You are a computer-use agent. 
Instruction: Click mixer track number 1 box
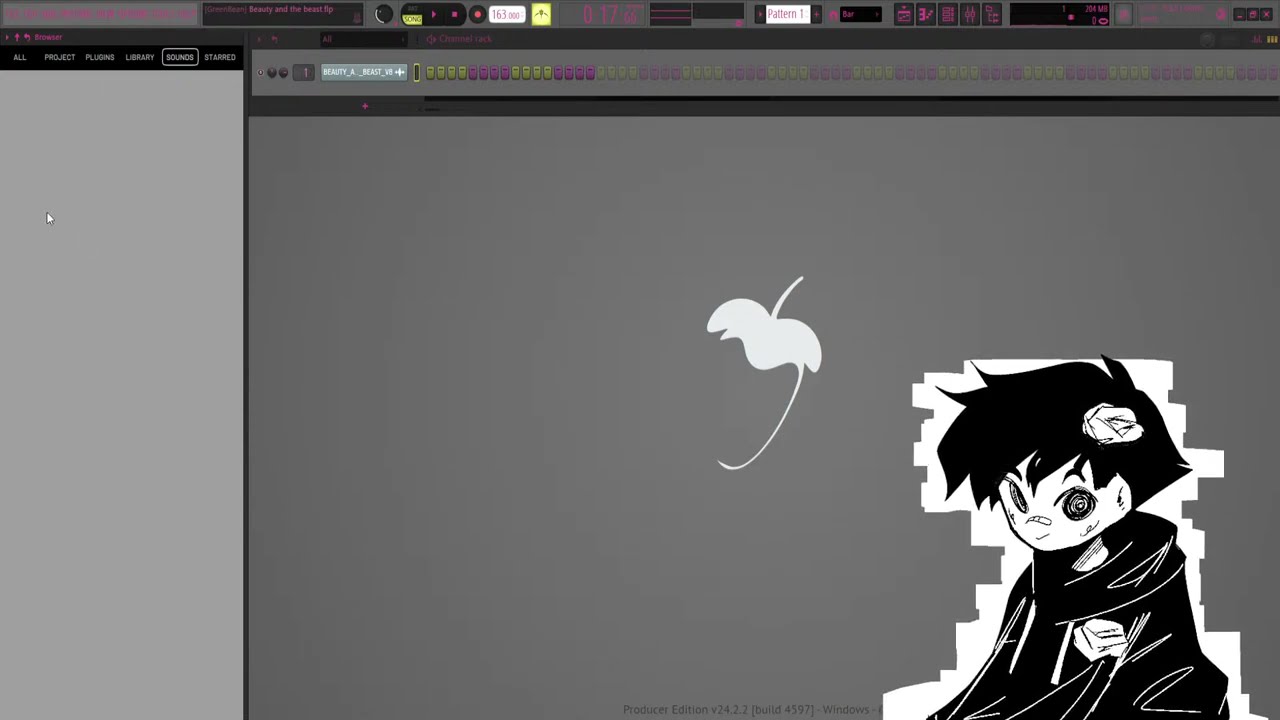coord(305,72)
